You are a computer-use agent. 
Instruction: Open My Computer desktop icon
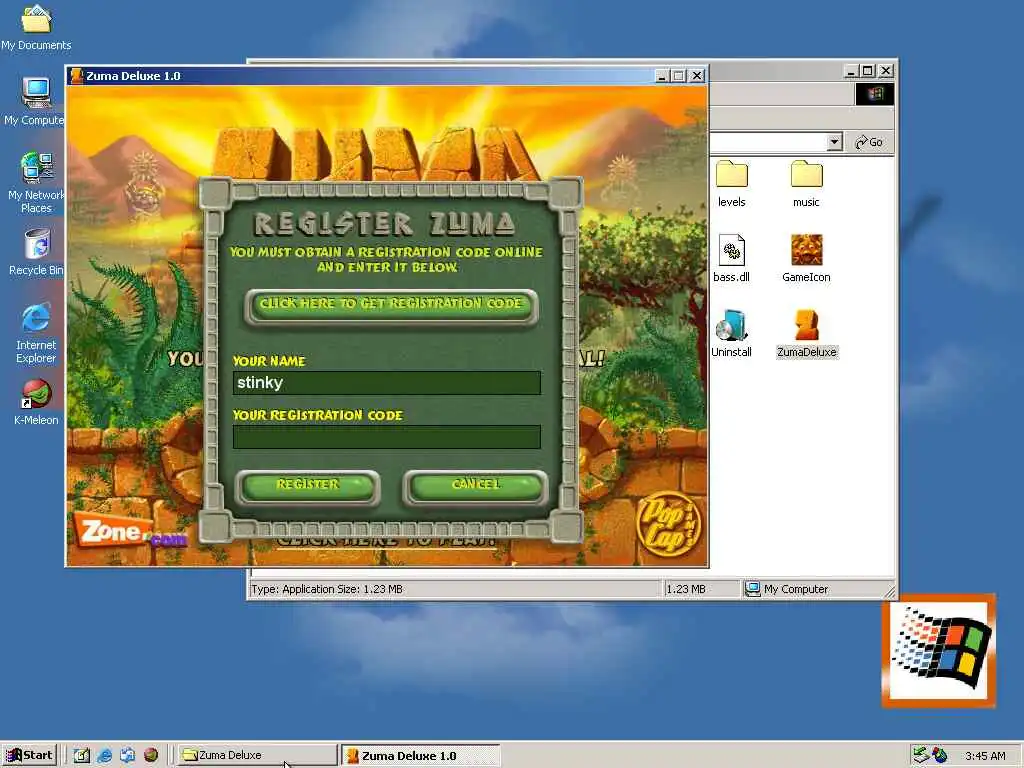[36, 101]
